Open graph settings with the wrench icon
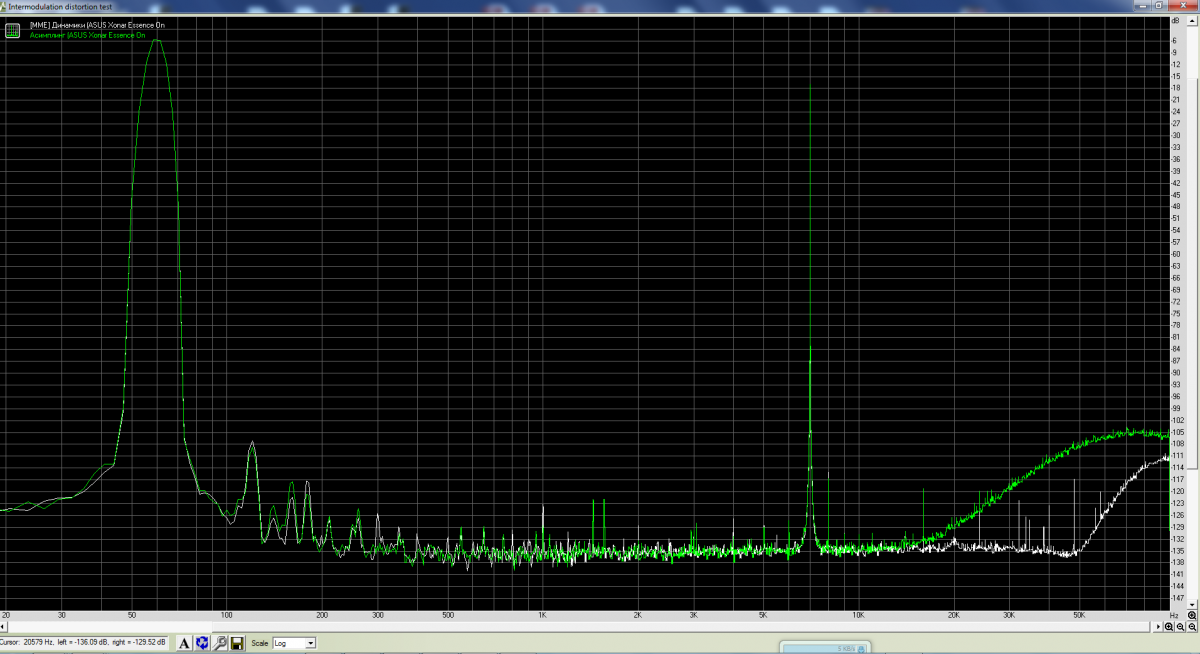 click(219, 643)
